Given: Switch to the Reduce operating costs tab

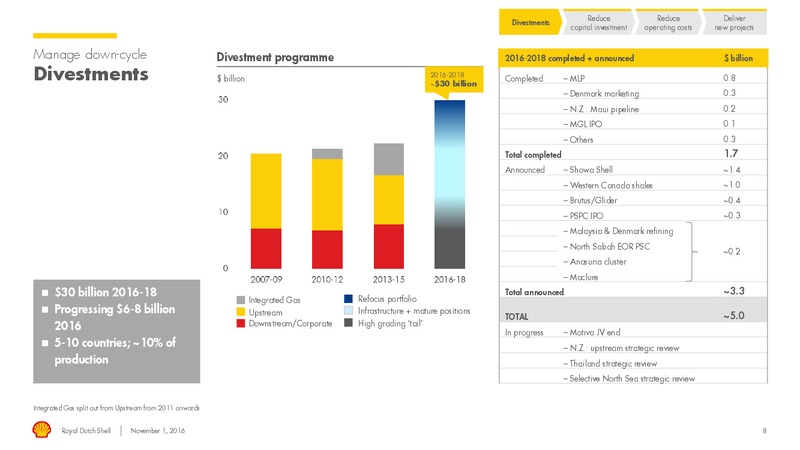Looking at the screenshot, I should click(668, 22).
